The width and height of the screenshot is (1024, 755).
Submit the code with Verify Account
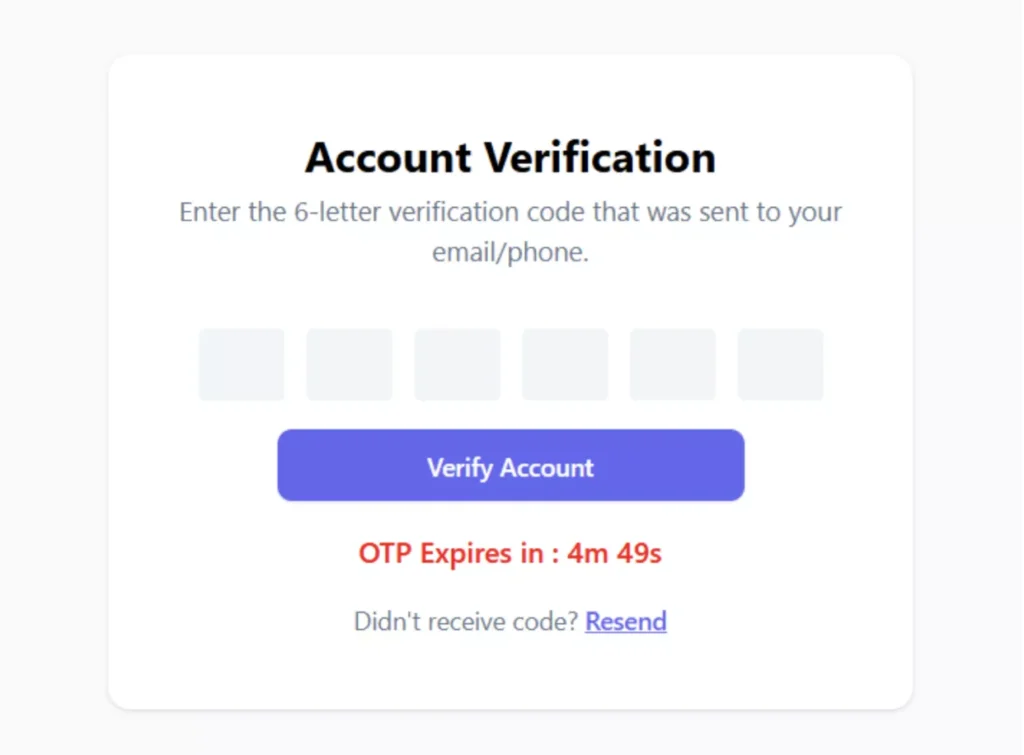coord(511,465)
